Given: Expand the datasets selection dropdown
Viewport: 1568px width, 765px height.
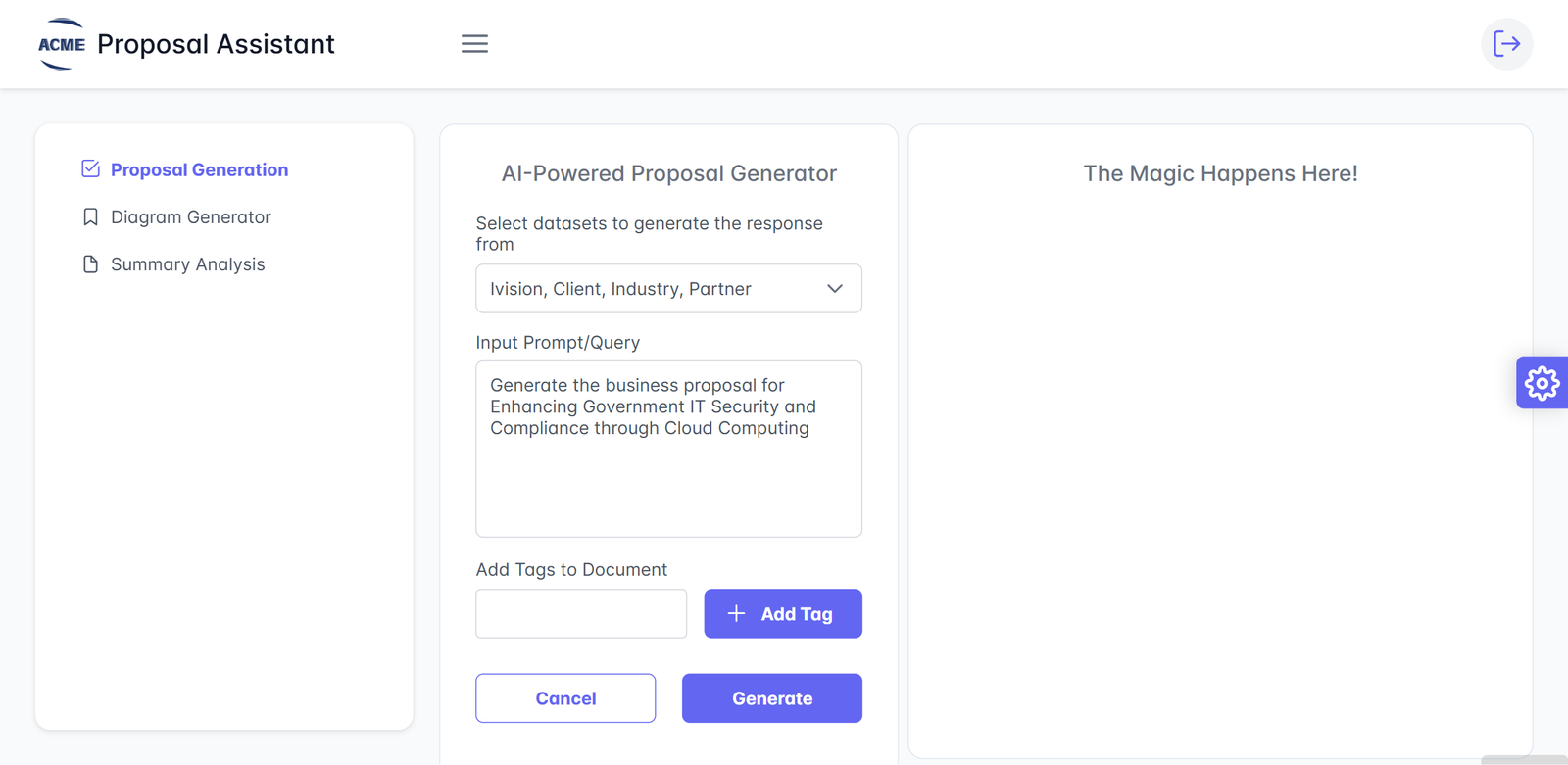Looking at the screenshot, I should coord(667,288).
